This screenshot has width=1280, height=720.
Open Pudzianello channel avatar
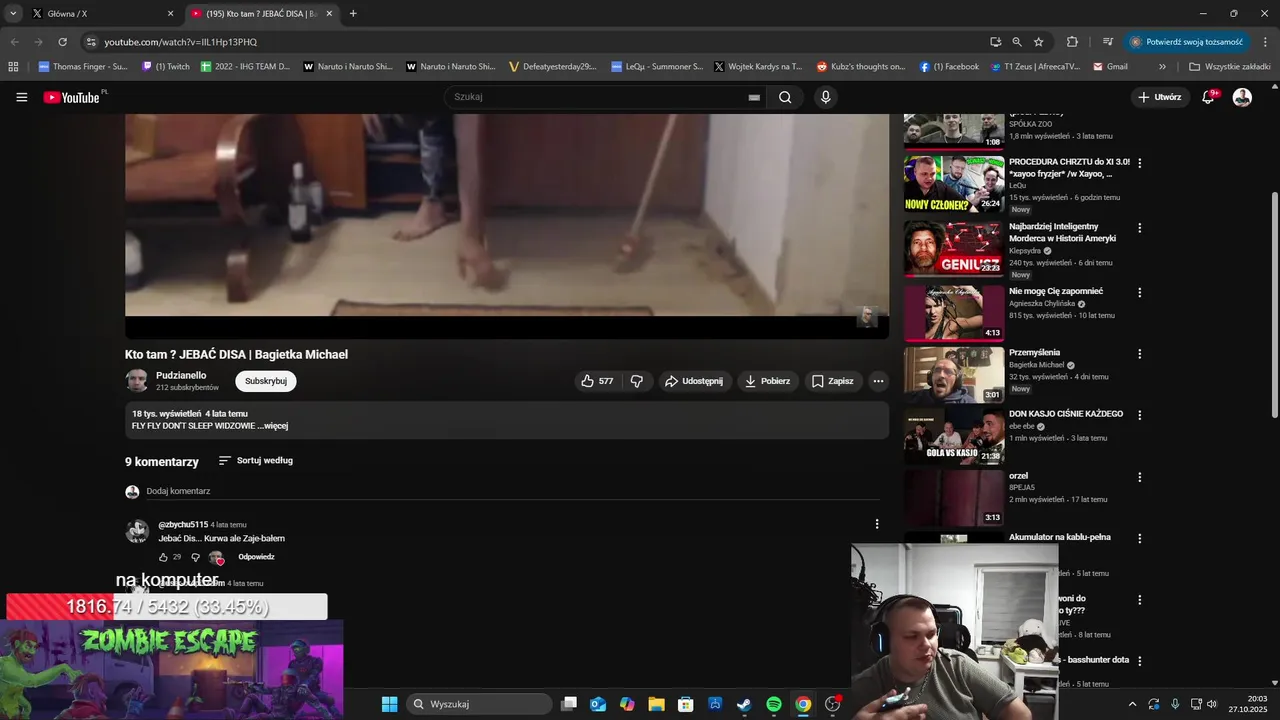pyautogui.click(x=136, y=380)
